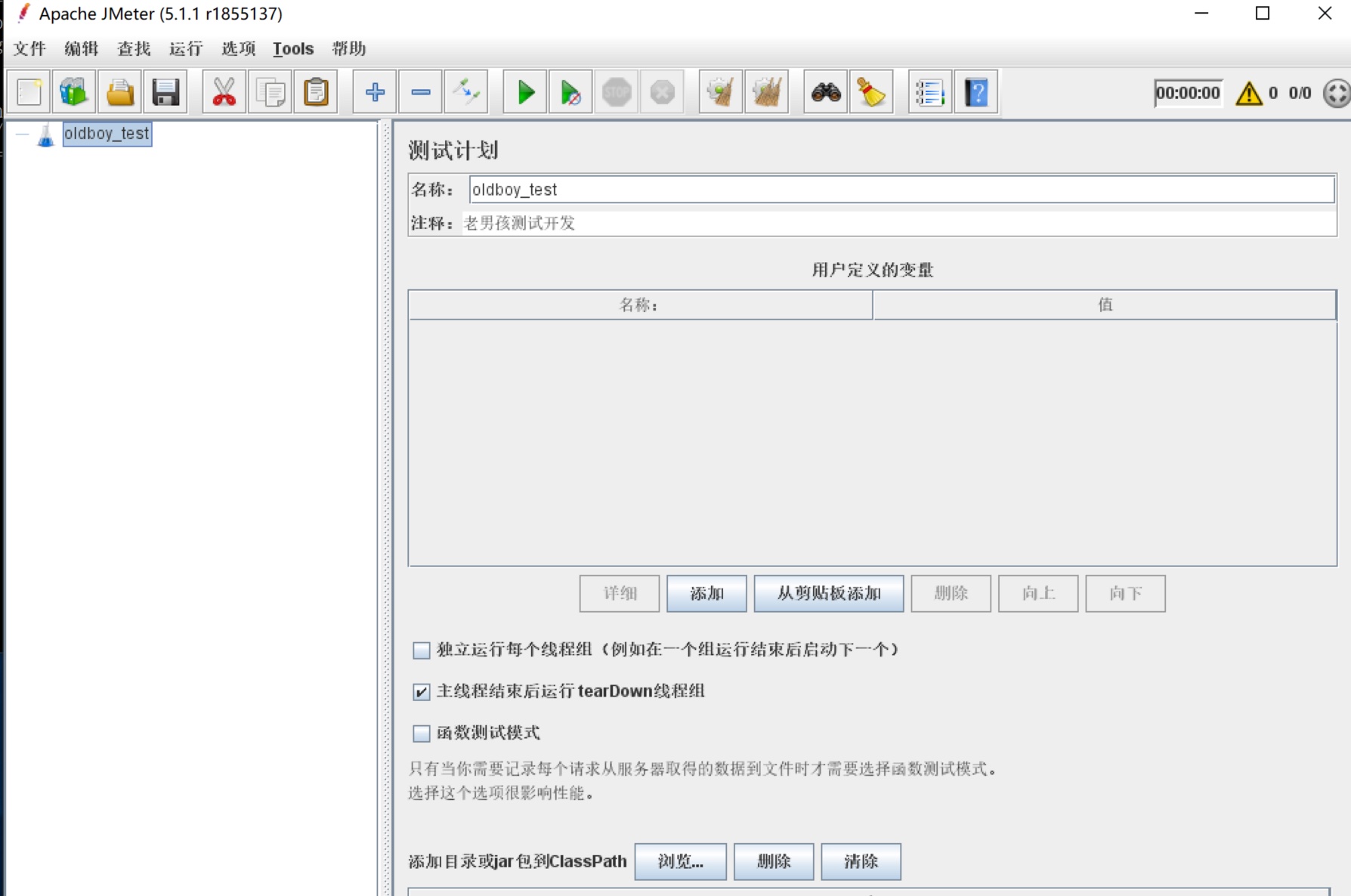Expand all nodes with plus icon
Image resolution: width=1351 pixels, height=896 pixels.
point(375,93)
